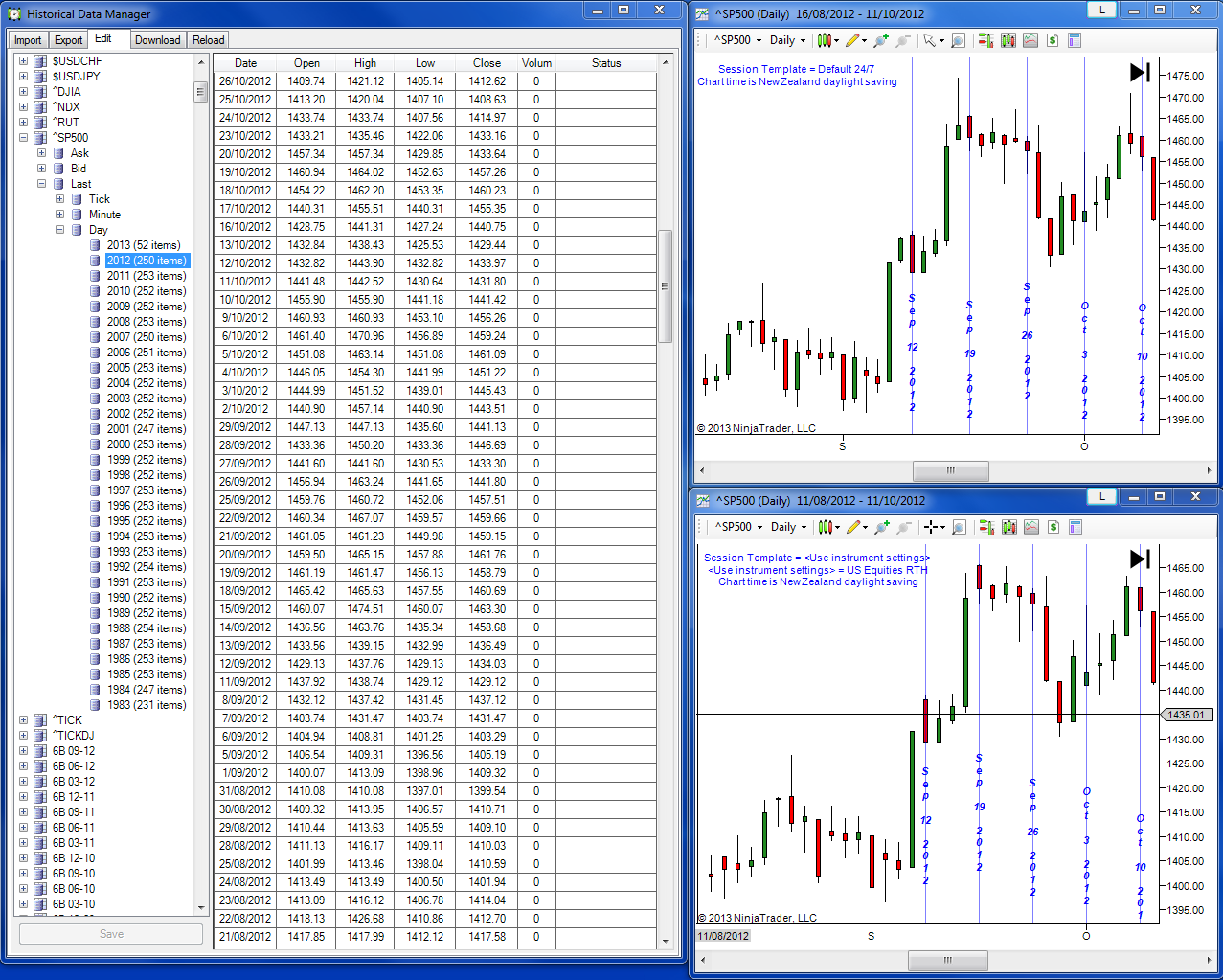Select the 1983 (231 items) tree row
This screenshot has width=1223, height=980.
[x=146, y=705]
